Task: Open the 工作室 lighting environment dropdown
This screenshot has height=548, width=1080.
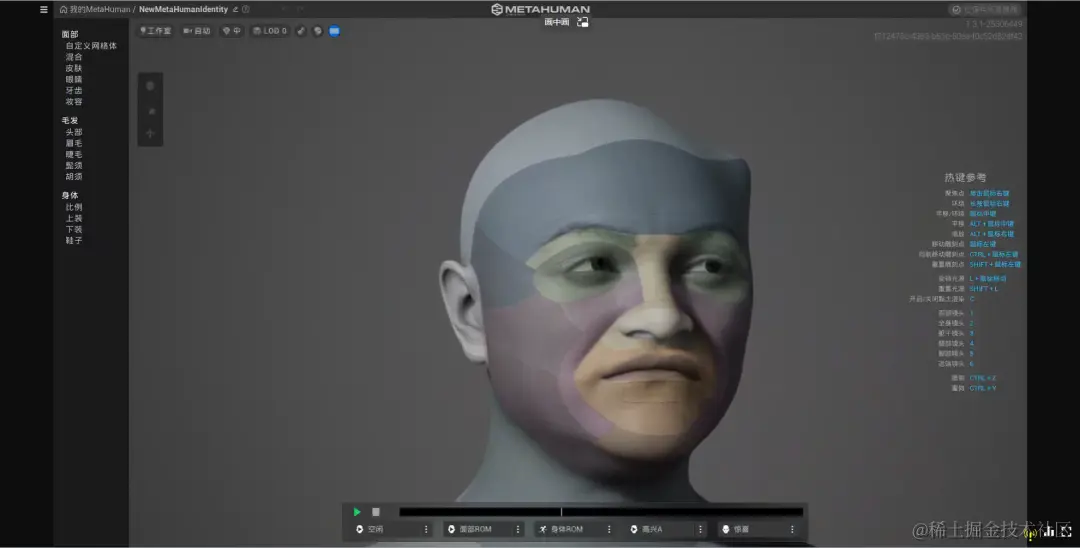Action: (155, 31)
